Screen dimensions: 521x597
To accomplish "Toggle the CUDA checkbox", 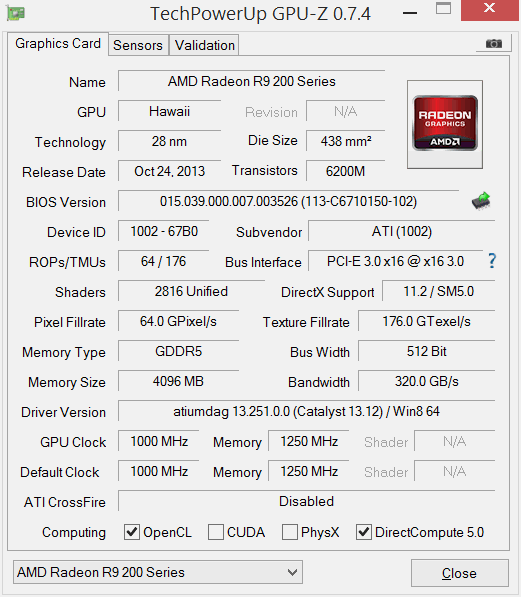I will pos(216,532).
